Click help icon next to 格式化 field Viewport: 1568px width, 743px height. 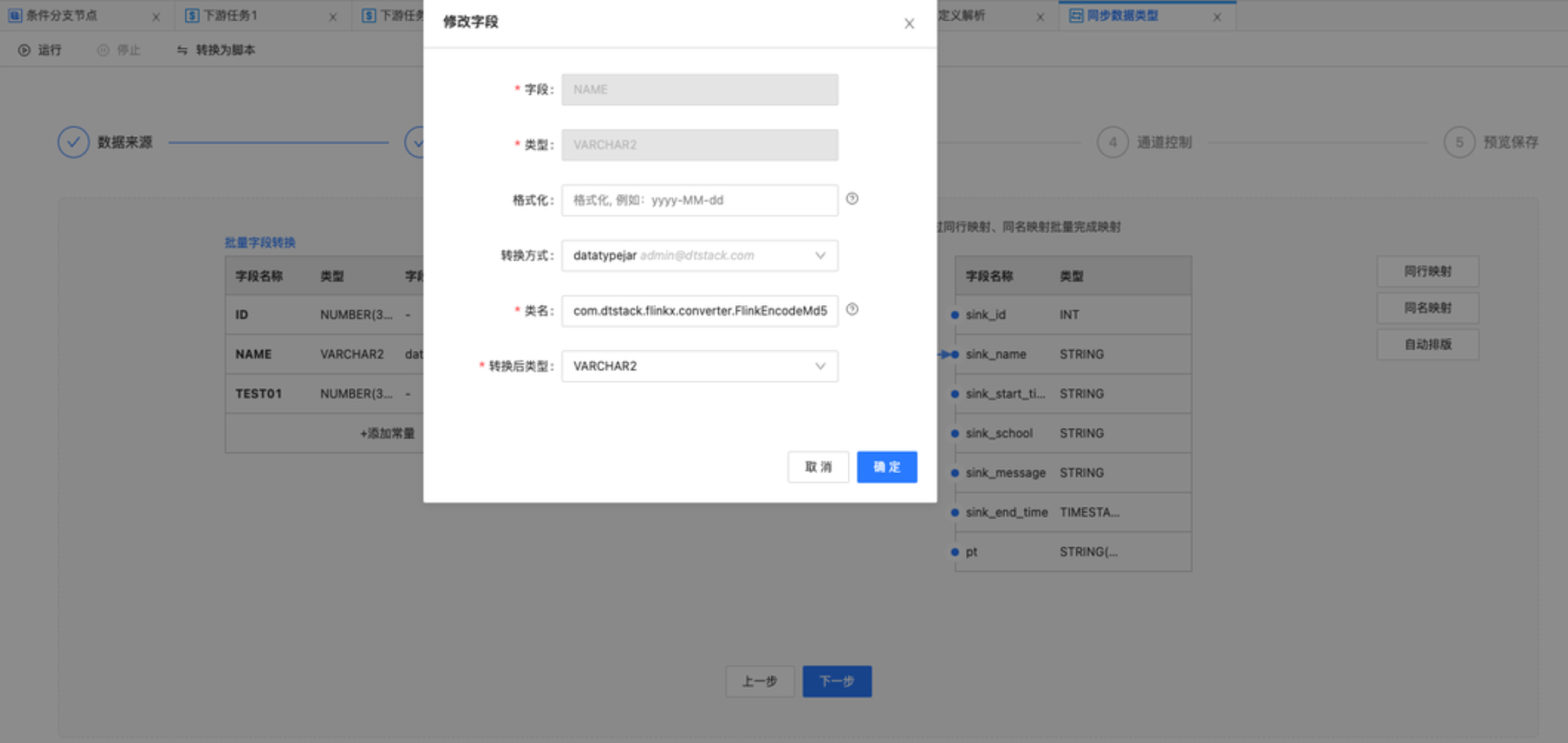click(x=852, y=199)
